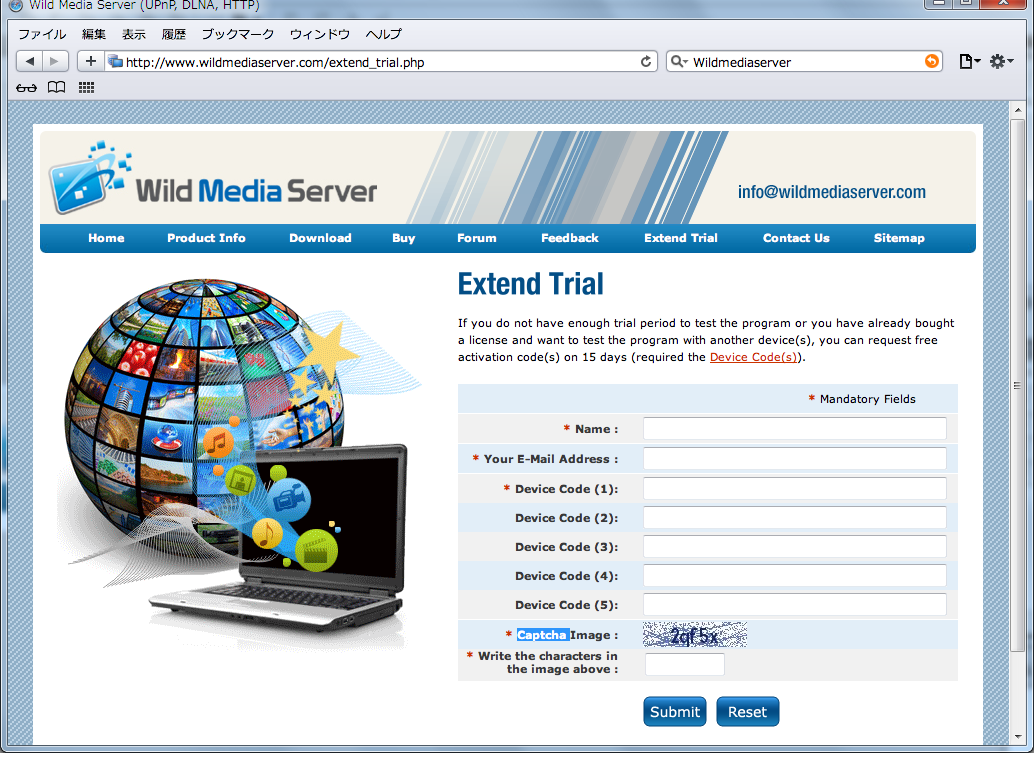Viewport: 1034px width, 763px height.
Task: Open the Product Info page
Action: pos(206,238)
